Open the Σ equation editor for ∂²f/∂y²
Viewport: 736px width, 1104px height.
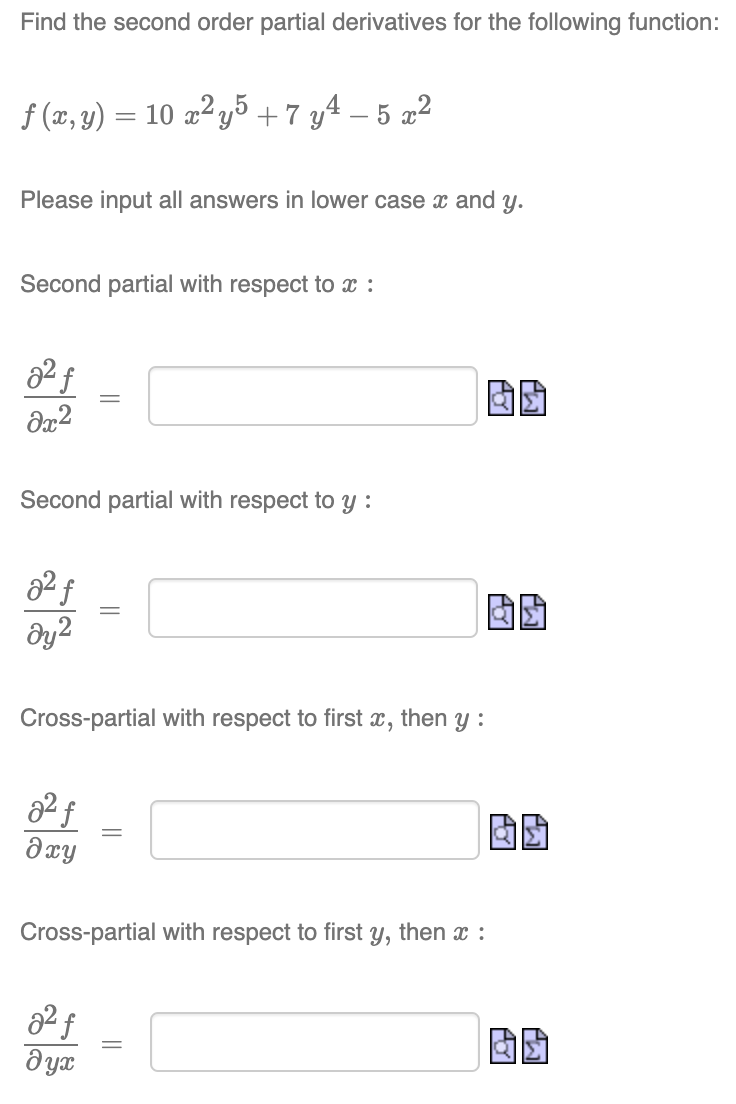coord(534,612)
